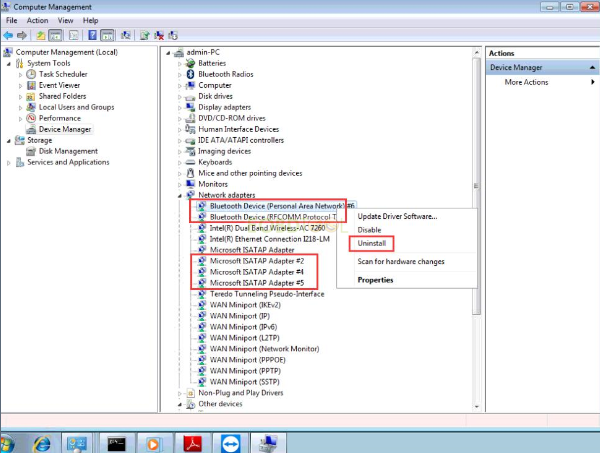The image size is (600, 453).
Task: Expand the Non-Plug and Play Drivers category
Action: (180, 394)
